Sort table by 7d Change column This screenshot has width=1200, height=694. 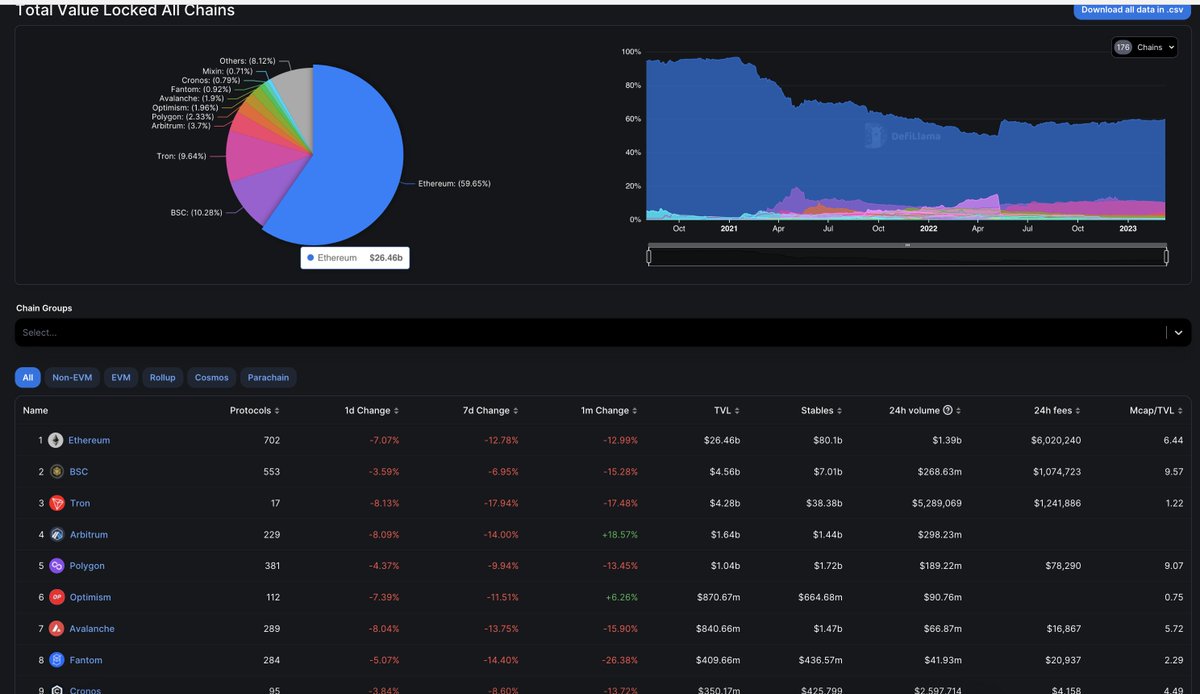pyautogui.click(x=491, y=411)
